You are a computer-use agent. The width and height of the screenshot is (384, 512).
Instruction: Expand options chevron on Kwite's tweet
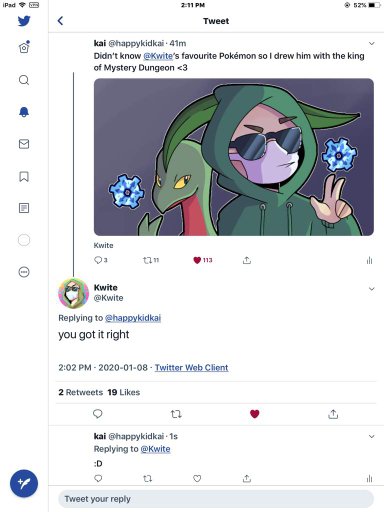372,289
